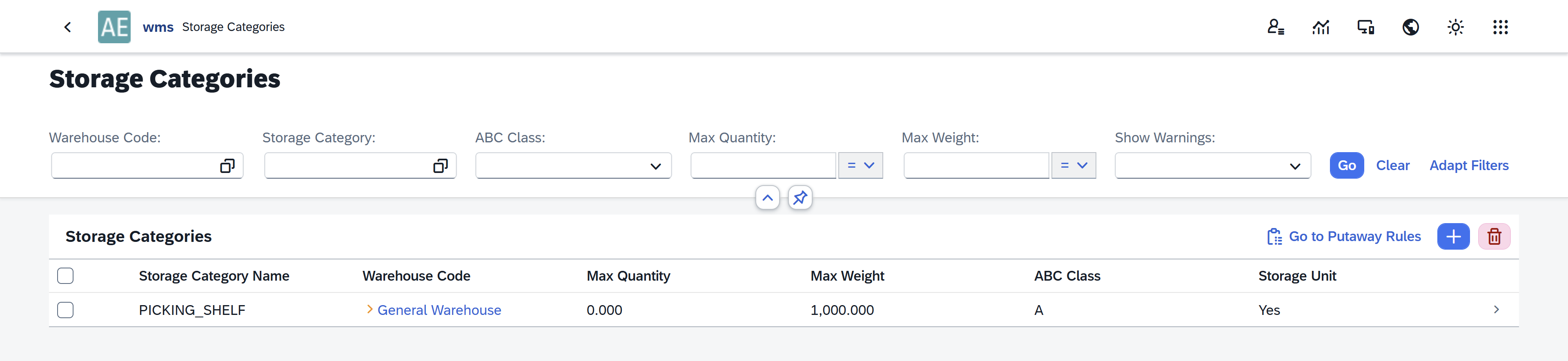This screenshot has width=1568, height=361.
Task: Open the user settings profile icon
Action: 1275,27
